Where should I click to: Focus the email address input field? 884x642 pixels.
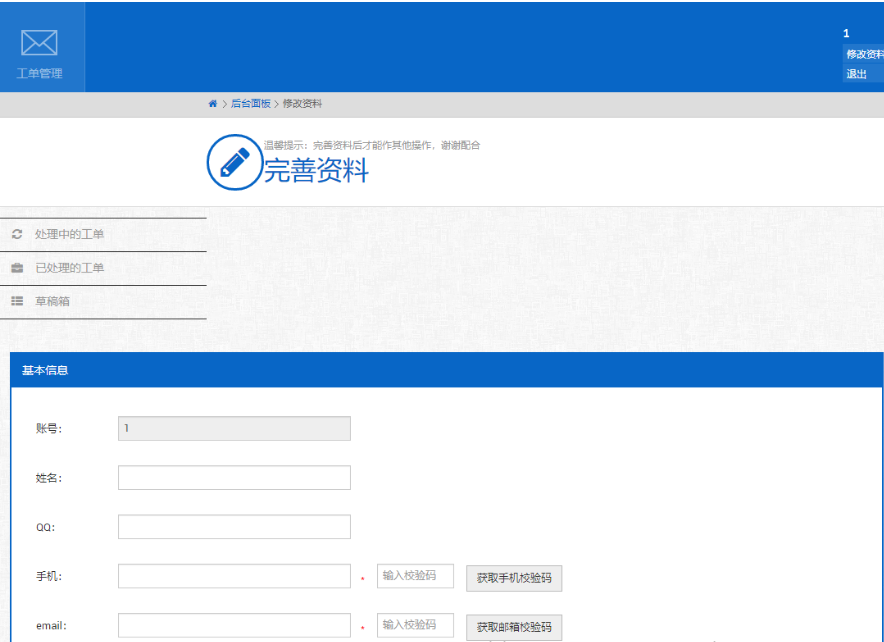tap(234, 625)
